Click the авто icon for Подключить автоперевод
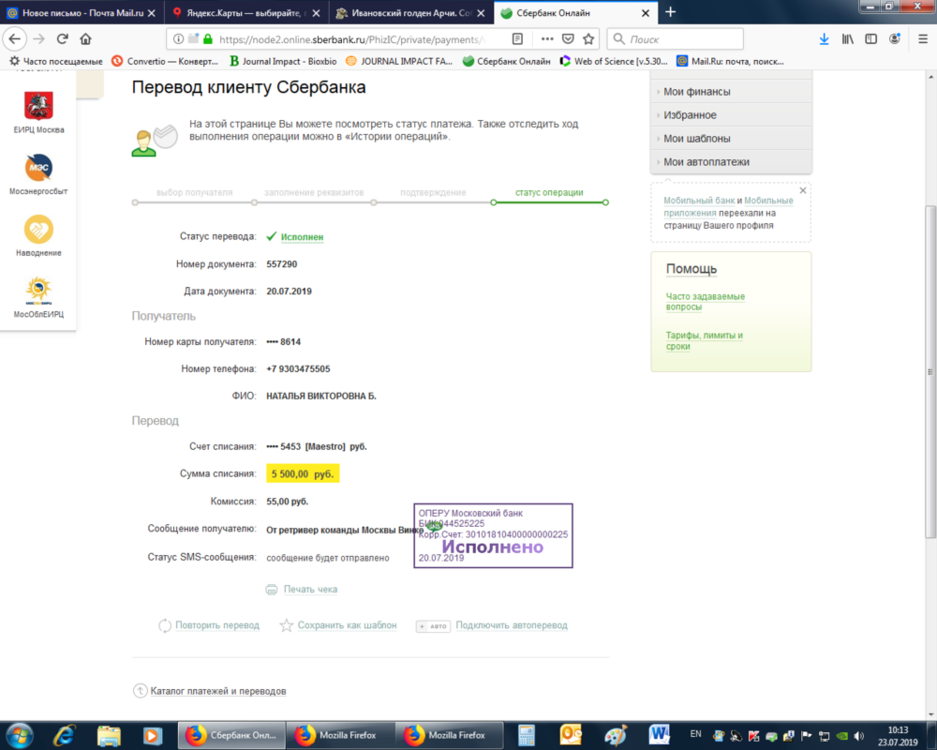This screenshot has height=750, width=937. [433, 625]
